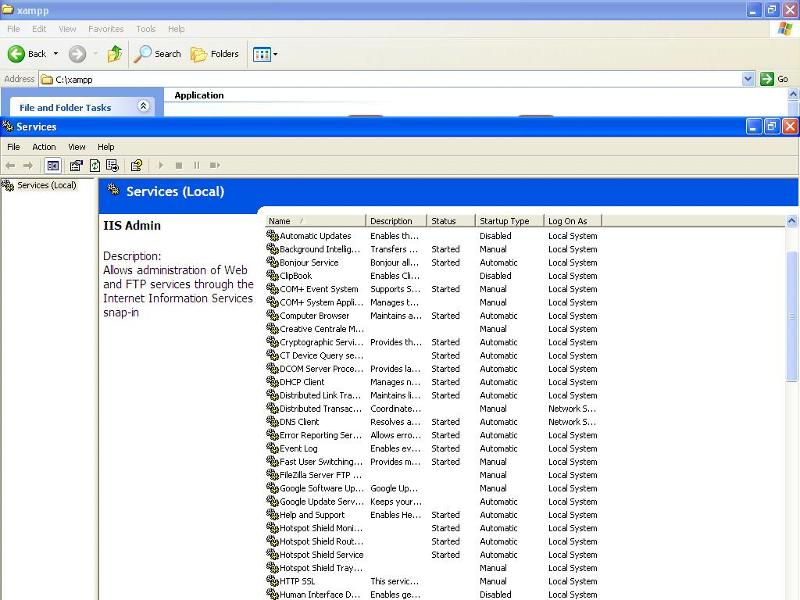Toggle show/hide console tree icon
Image resolution: width=800 pixels, height=600 pixels.
click(x=53, y=165)
